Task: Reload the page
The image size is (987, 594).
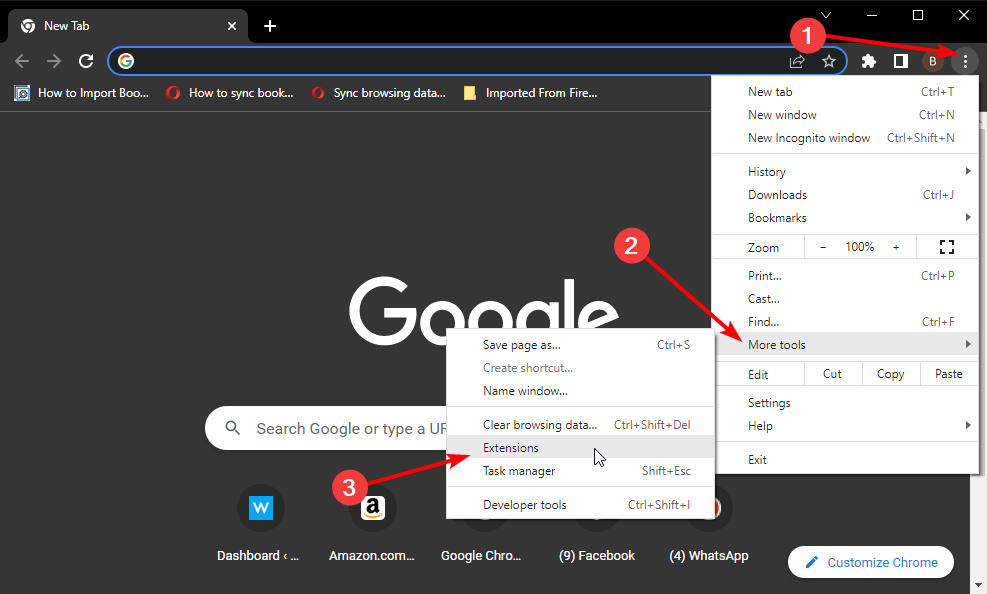Action: point(86,61)
